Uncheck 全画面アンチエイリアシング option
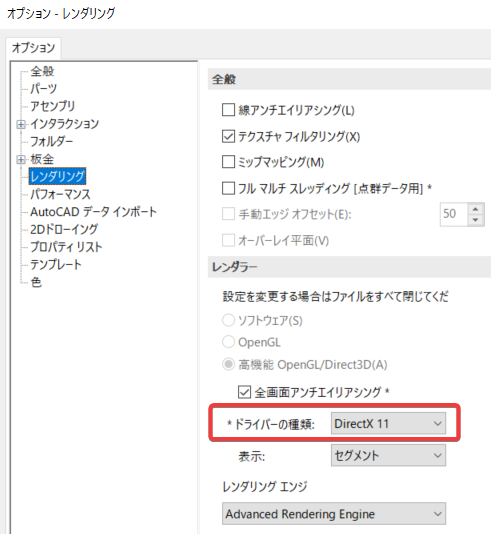 tap(244, 392)
